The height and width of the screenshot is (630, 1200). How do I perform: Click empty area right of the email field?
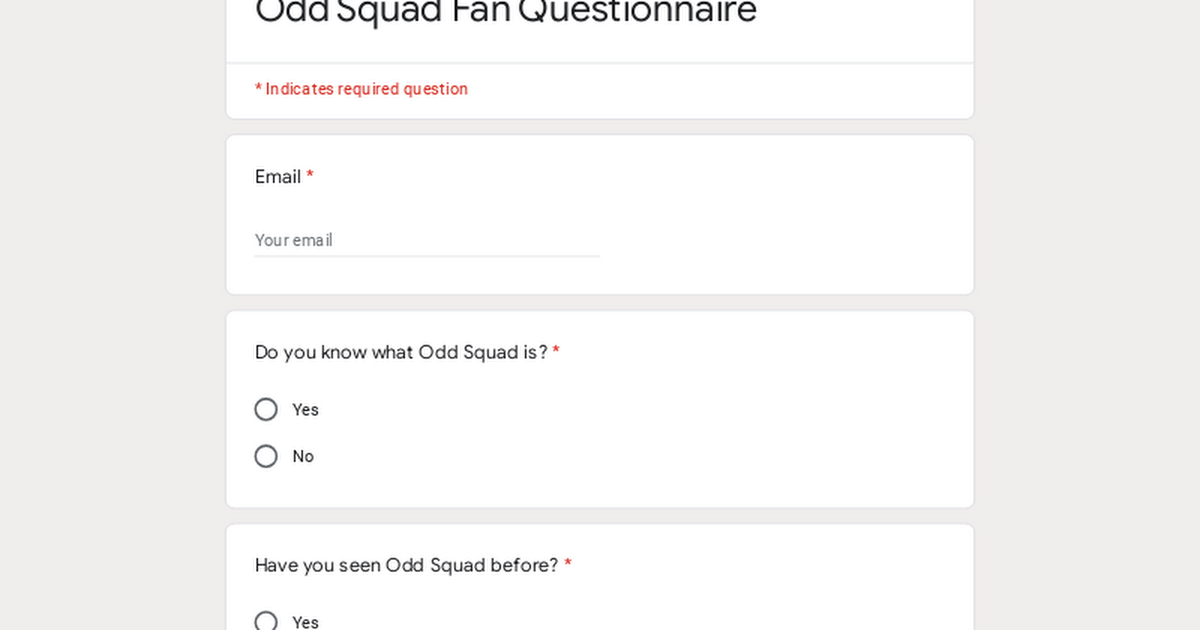pyautogui.click(x=780, y=240)
